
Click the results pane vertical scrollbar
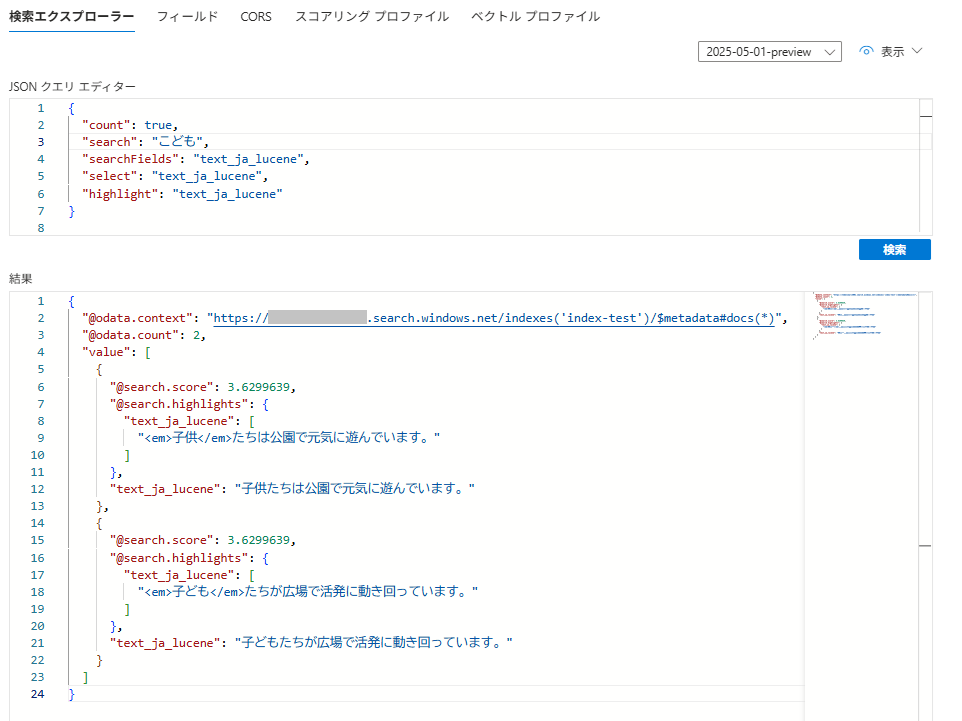925,506
